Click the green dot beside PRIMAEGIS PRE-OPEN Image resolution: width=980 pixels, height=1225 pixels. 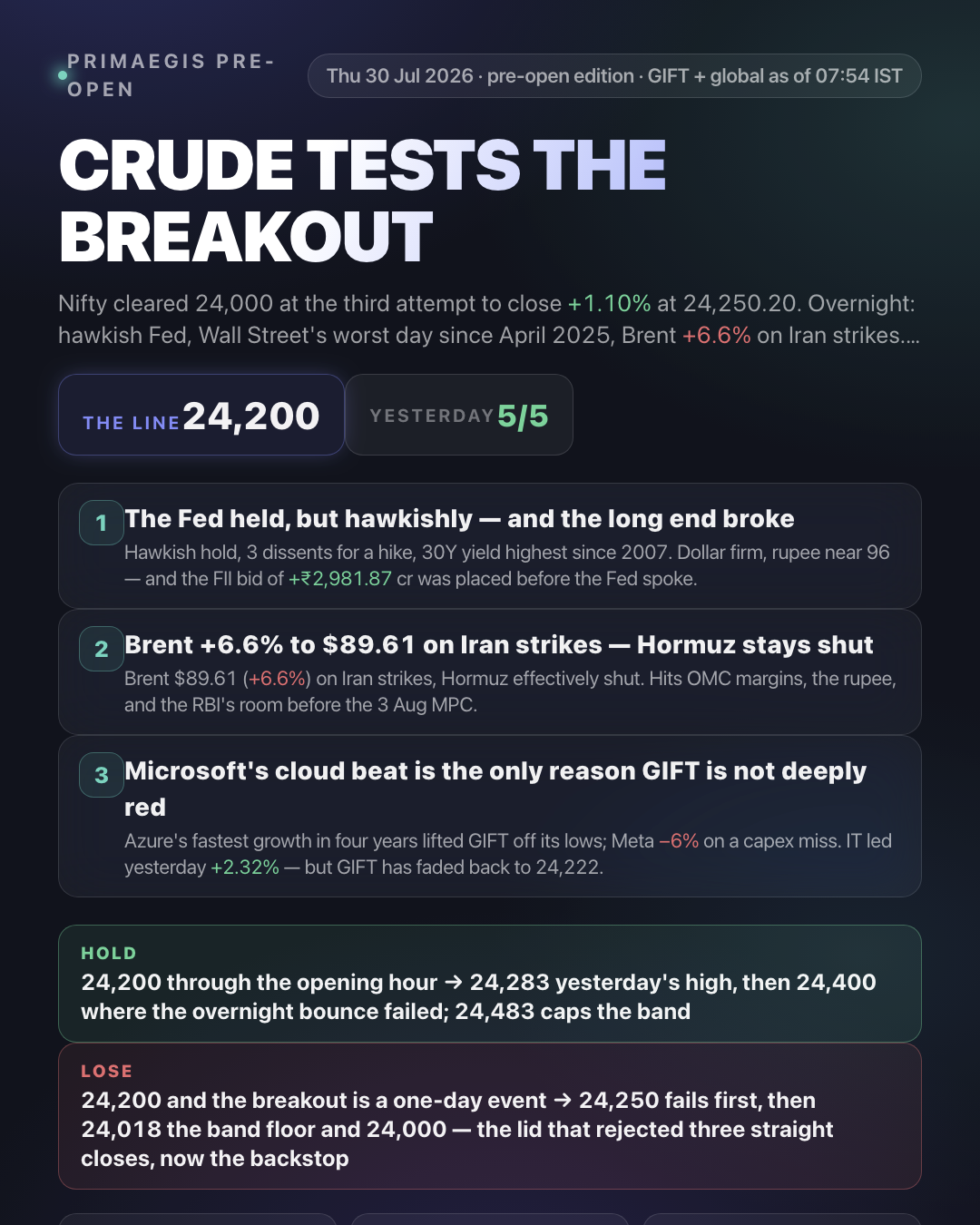[63, 75]
